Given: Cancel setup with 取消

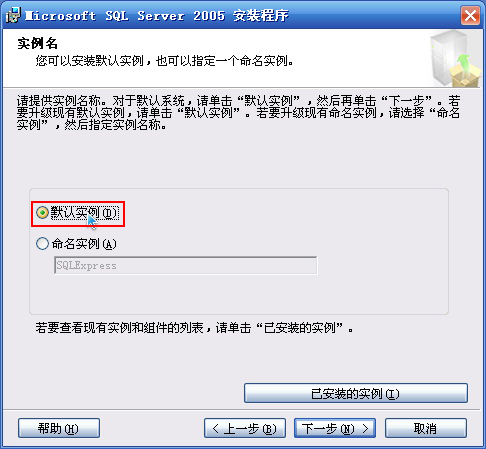Looking at the screenshot, I should [x=426, y=428].
